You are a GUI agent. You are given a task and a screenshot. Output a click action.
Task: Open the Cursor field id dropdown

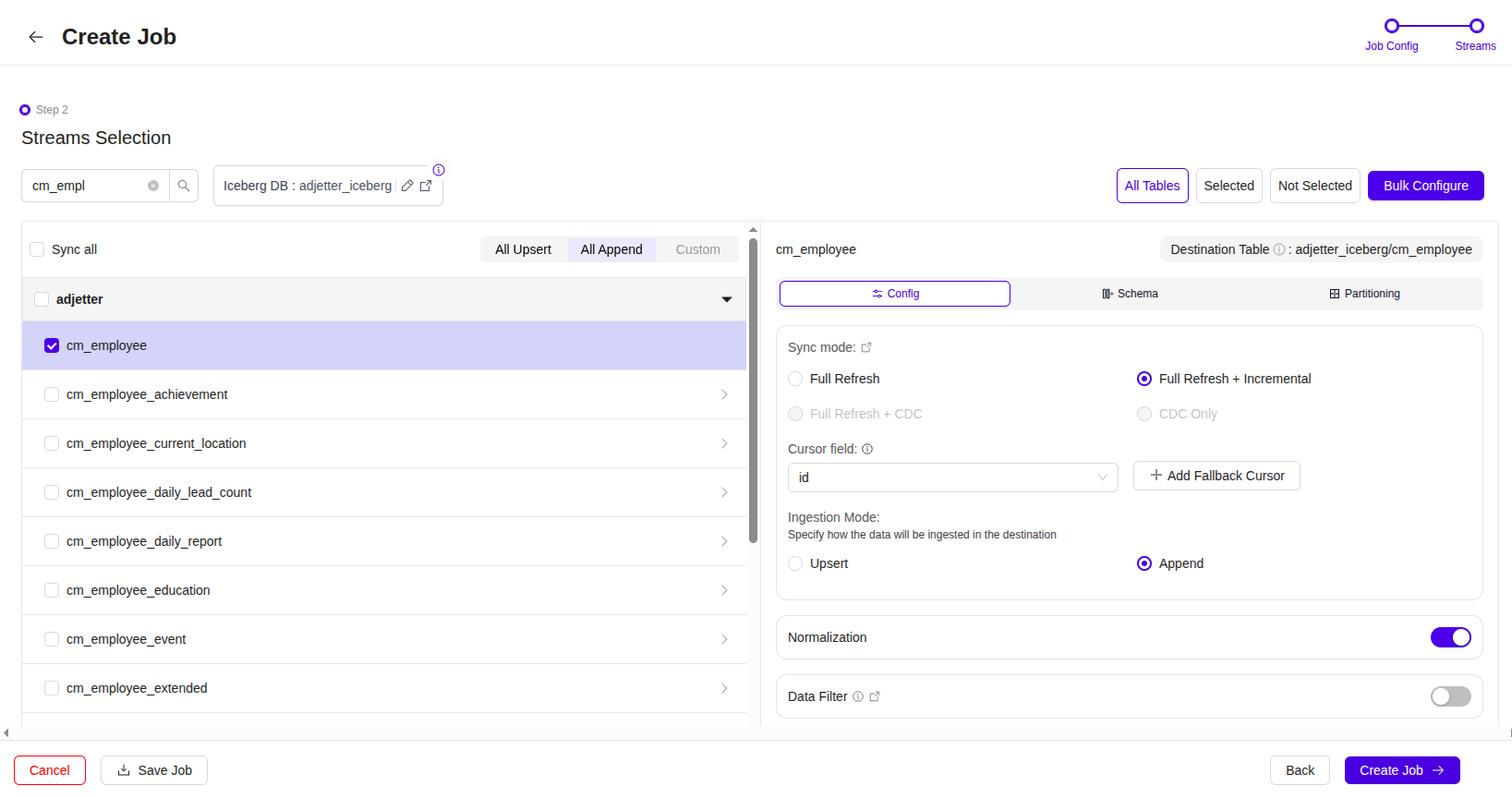click(952, 478)
